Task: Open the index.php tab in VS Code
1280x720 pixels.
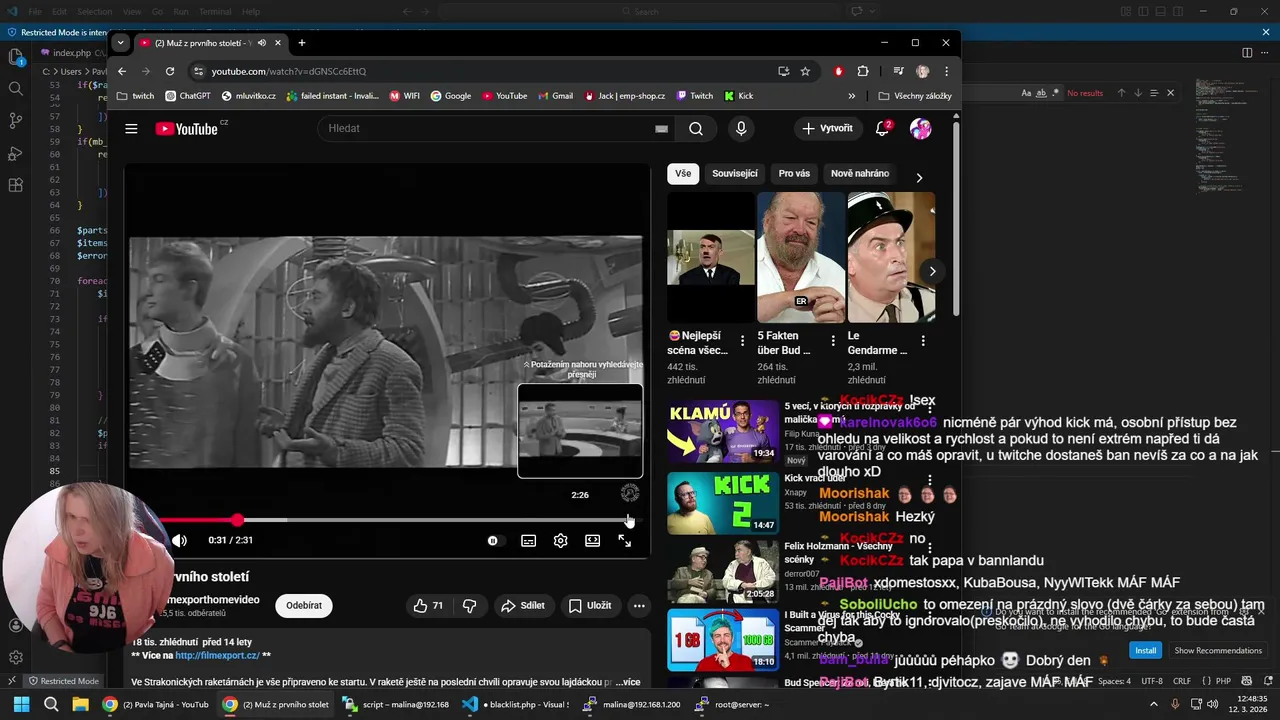Action: [71, 53]
